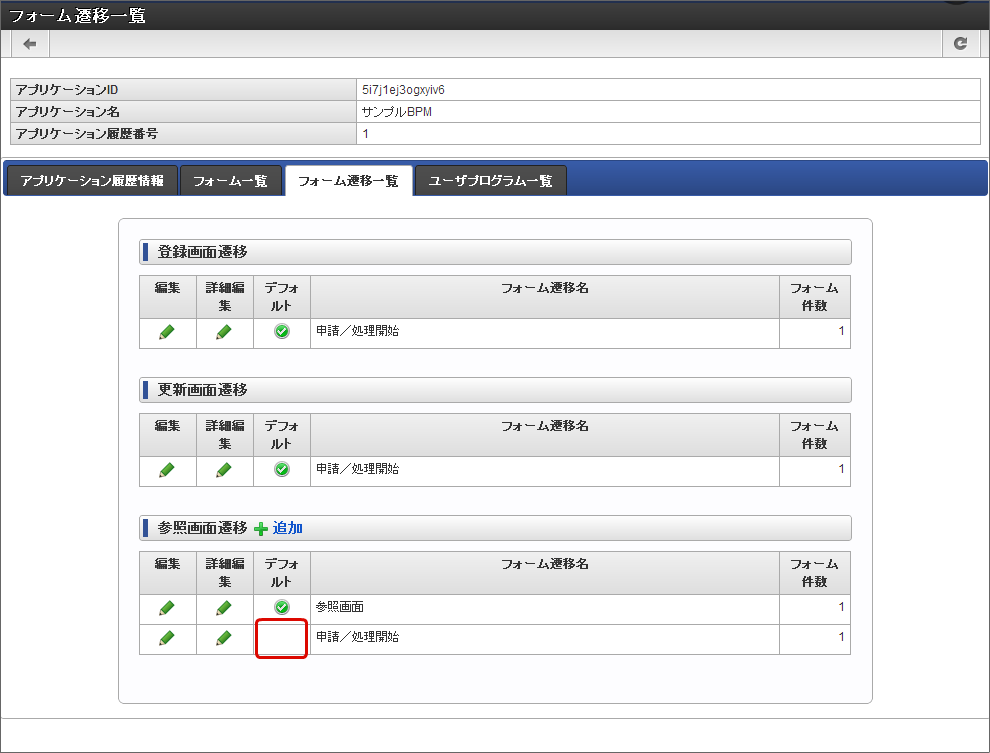Image resolution: width=990 pixels, height=753 pixels.
Task: Open detailed edit for 更新画面遷移 row
Action: 224,470
